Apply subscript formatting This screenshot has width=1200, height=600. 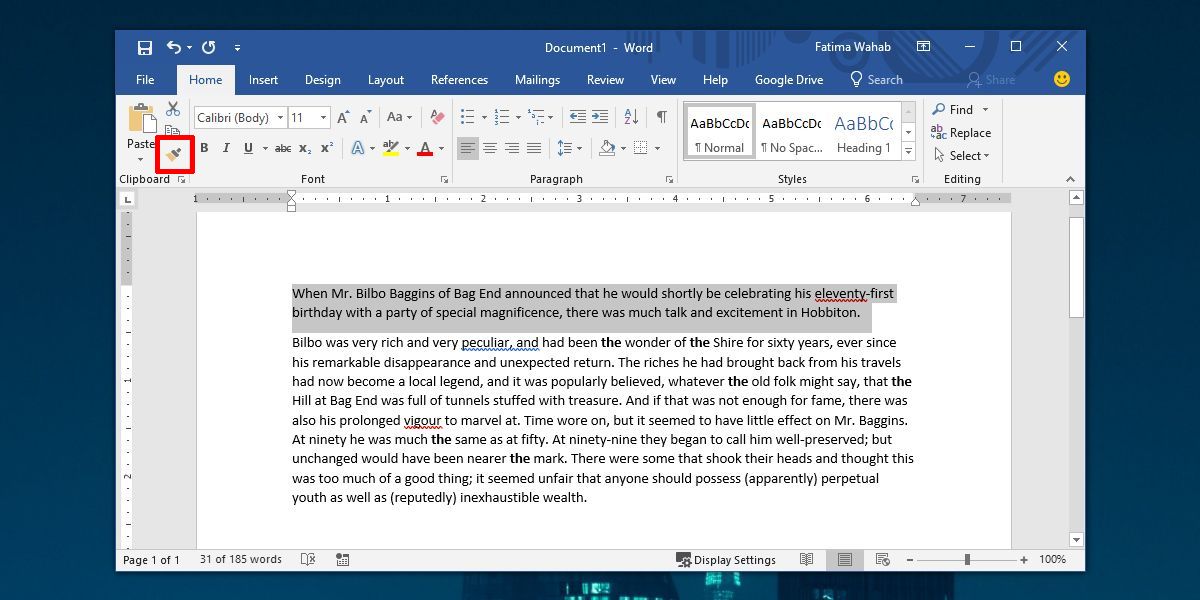(x=305, y=149)
